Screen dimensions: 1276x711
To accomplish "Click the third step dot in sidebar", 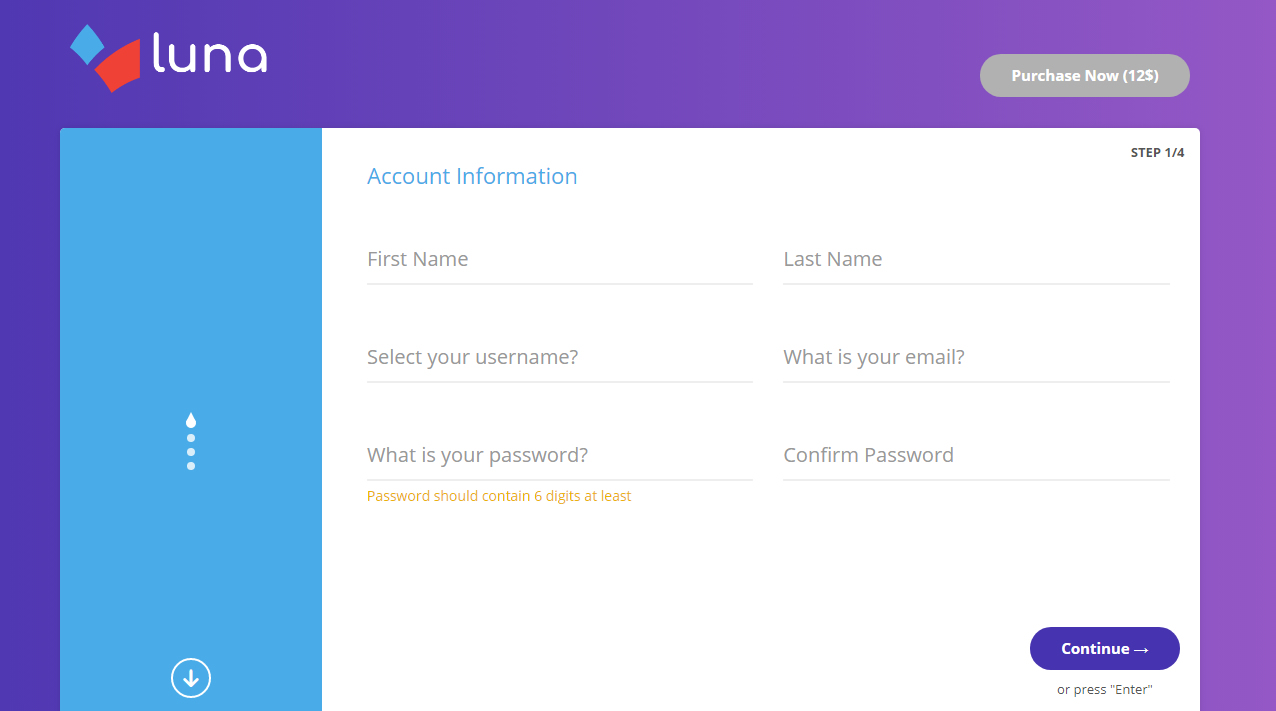I will pyautogui.click(x=191, y=452).
